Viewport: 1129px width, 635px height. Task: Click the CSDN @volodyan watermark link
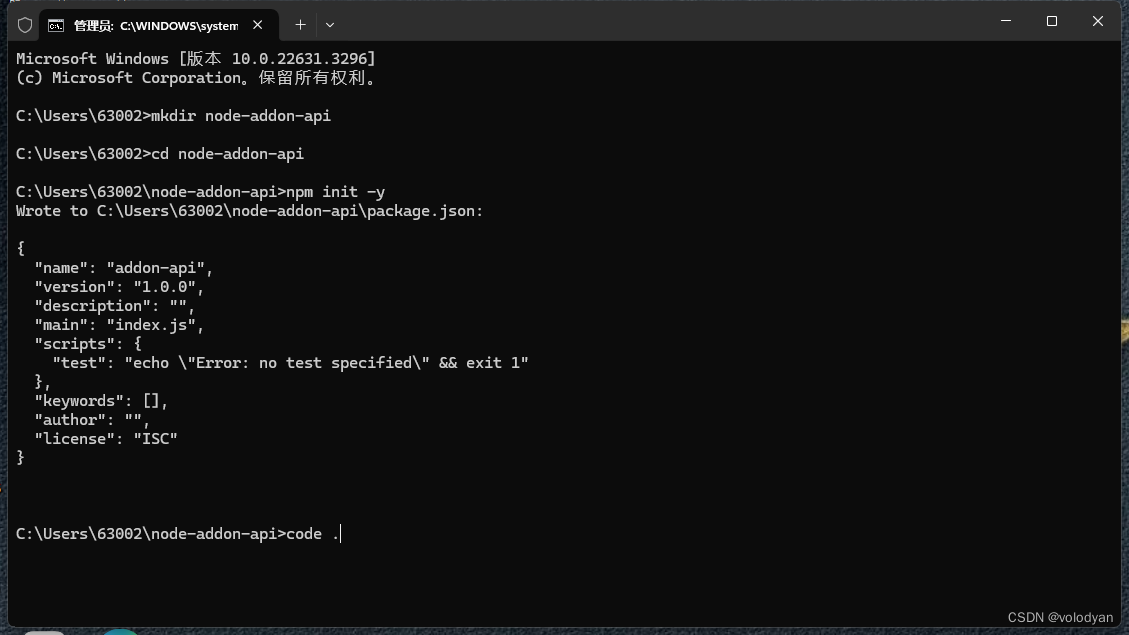pyautogui.click(x=1060, y=617)
